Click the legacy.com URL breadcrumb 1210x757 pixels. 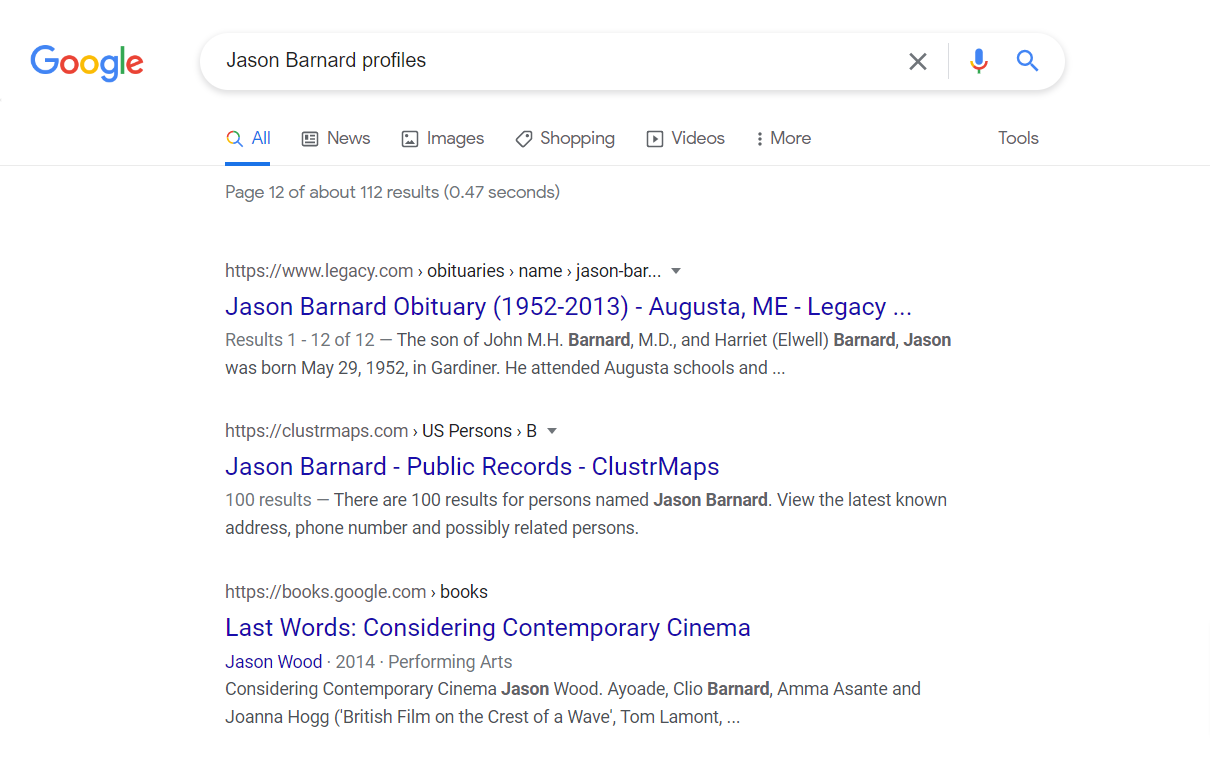pos(443,271)
